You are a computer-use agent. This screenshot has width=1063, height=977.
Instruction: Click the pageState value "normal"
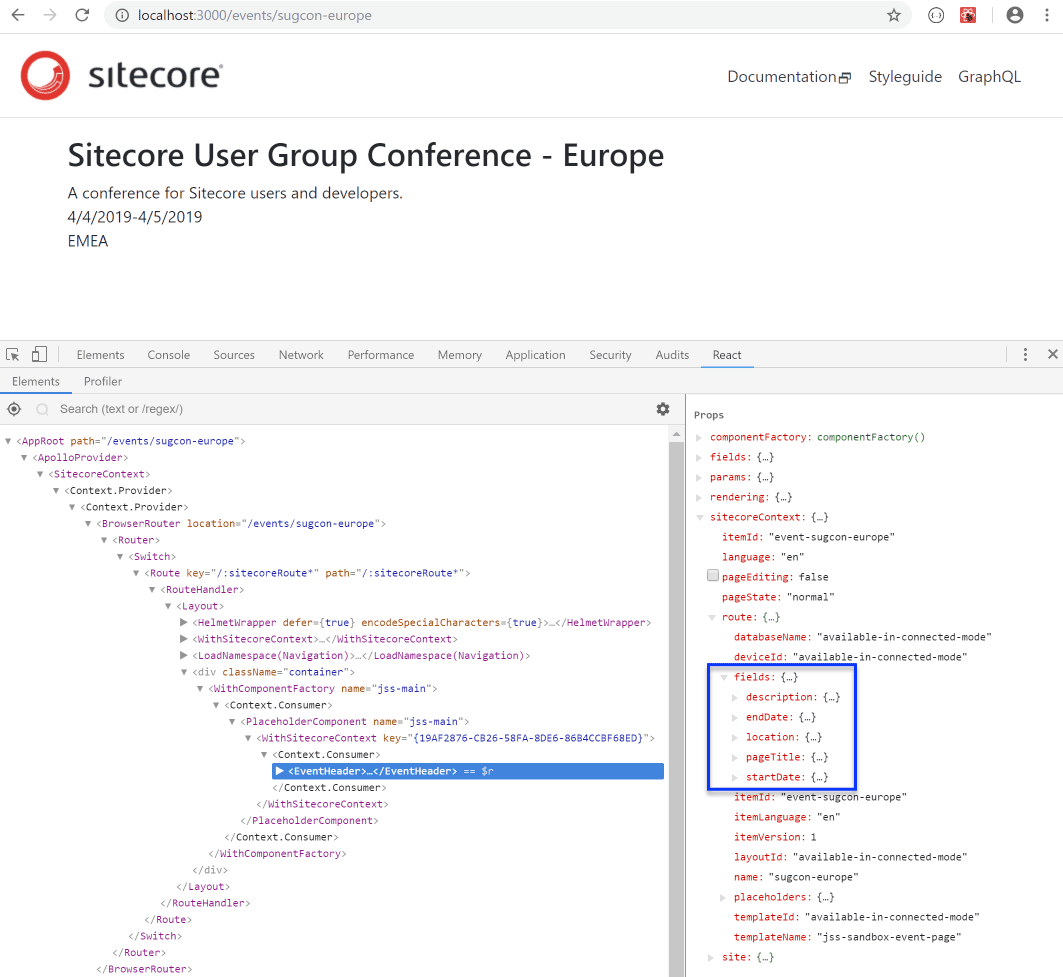(x=813, y=597)
